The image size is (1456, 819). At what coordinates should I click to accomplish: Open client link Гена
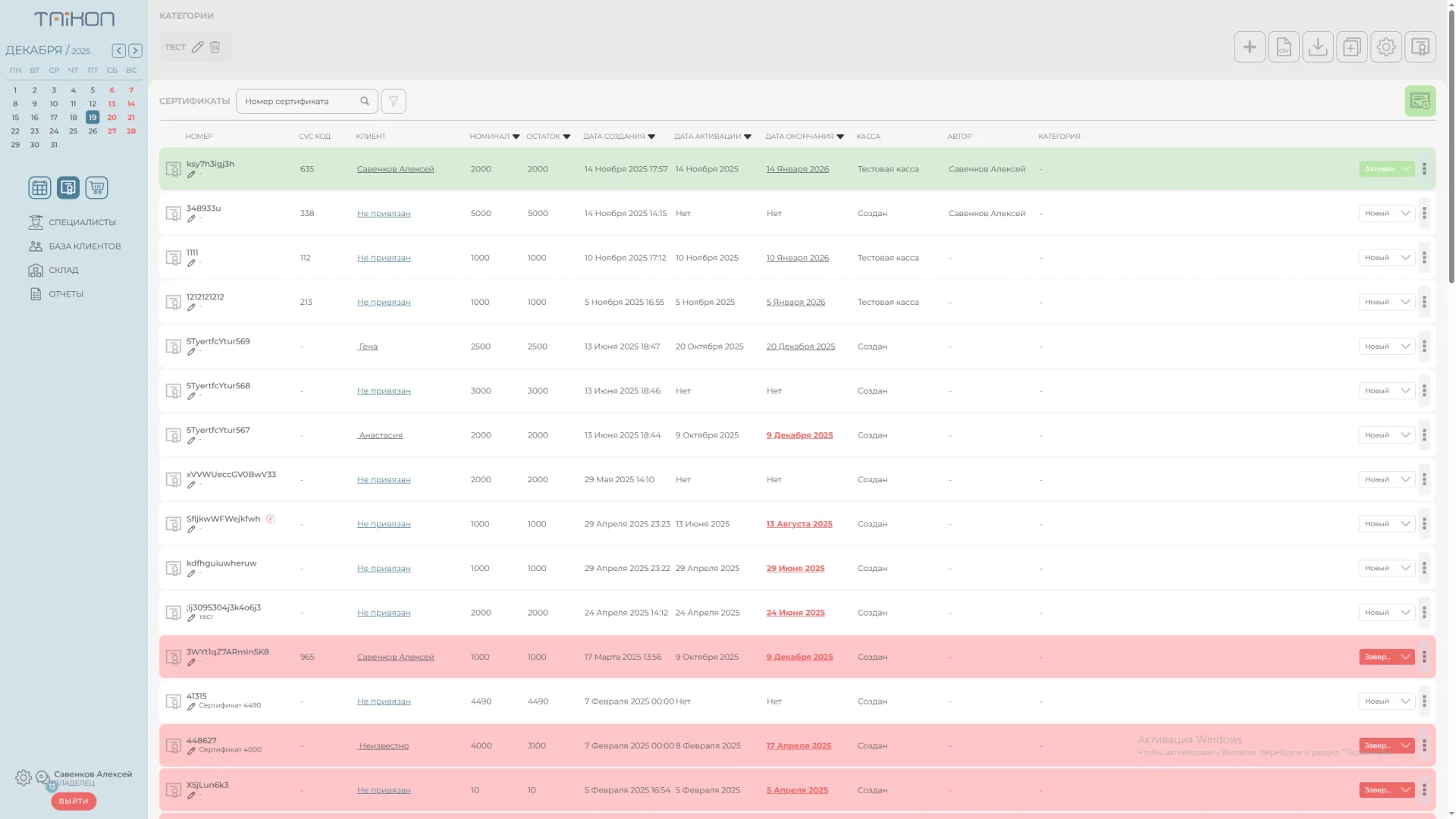click(x=368, y=347)
